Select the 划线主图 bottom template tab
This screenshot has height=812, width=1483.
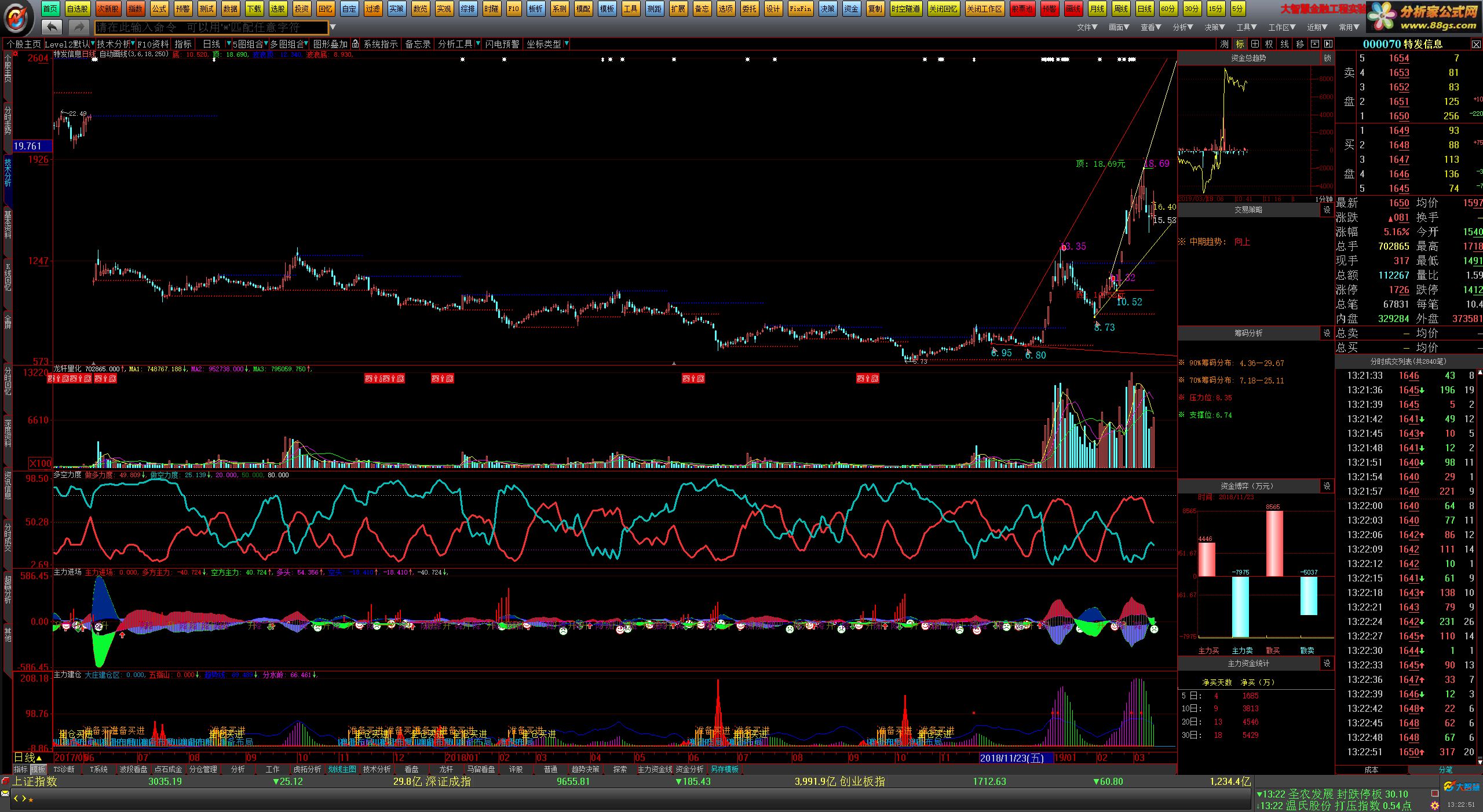coord(342,770)
